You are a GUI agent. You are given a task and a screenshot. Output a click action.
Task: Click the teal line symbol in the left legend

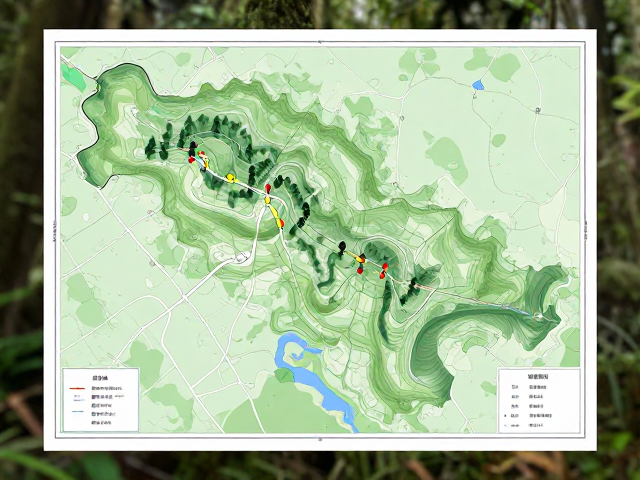77,411
